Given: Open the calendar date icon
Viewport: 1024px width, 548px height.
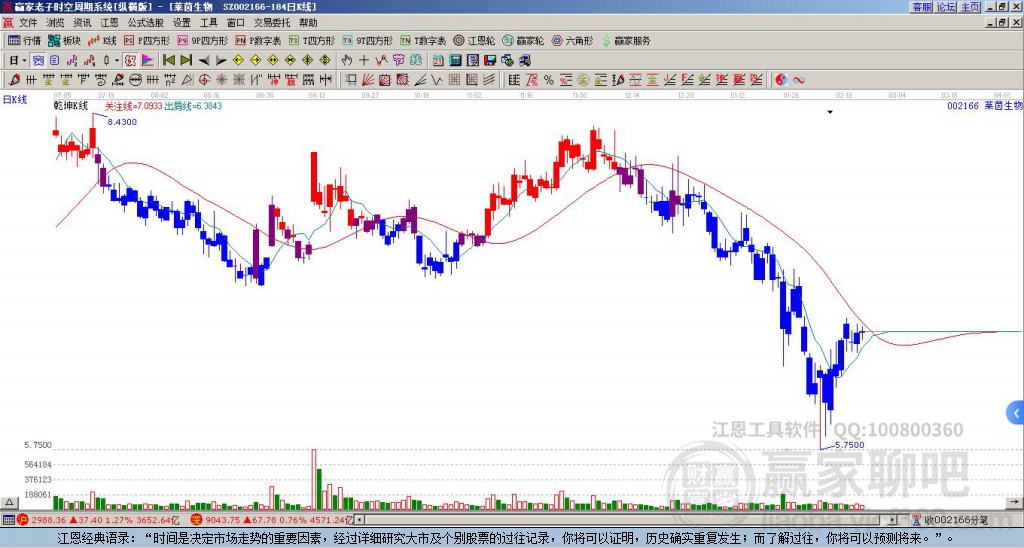Looking at the screenshot, I should tap(438, 60).
